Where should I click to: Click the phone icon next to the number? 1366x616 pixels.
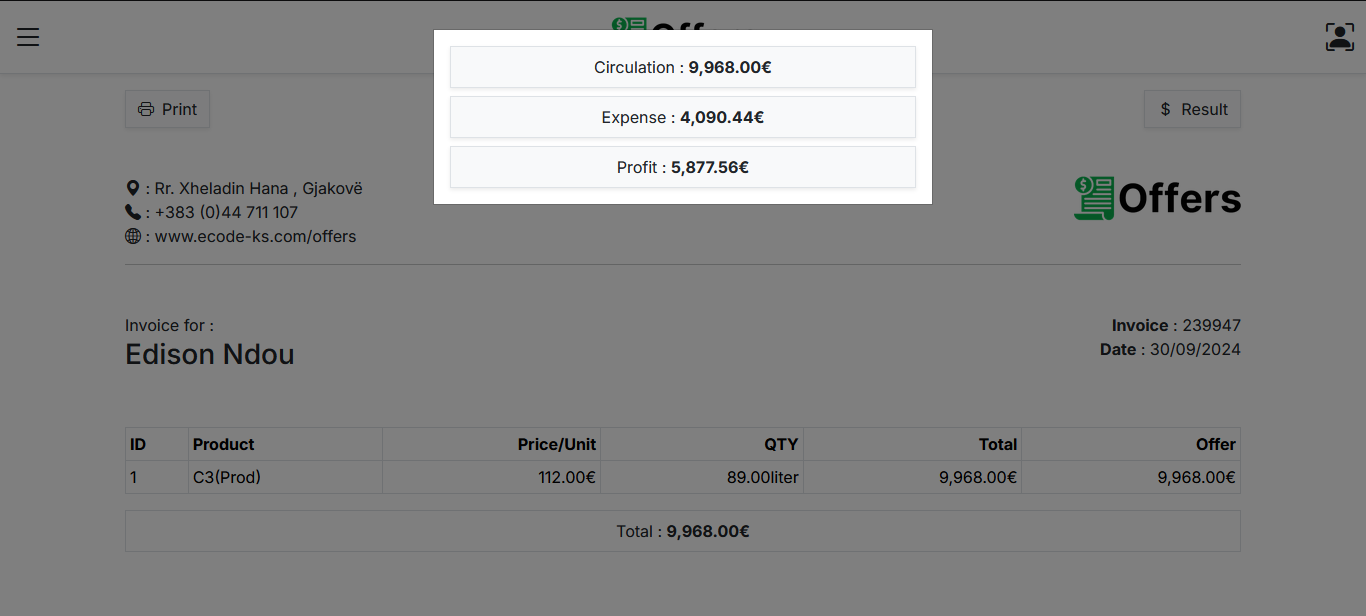[133, 212]
